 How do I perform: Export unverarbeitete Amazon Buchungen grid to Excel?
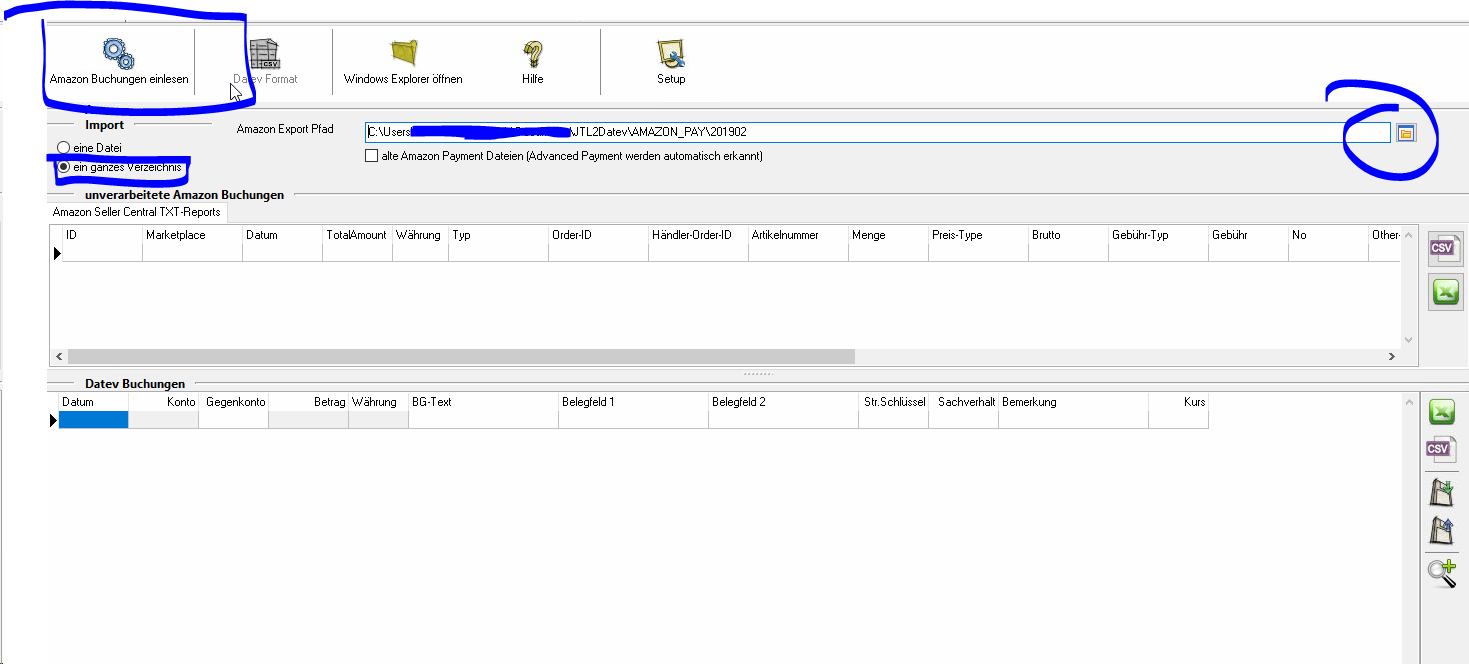coord(1444,292)
